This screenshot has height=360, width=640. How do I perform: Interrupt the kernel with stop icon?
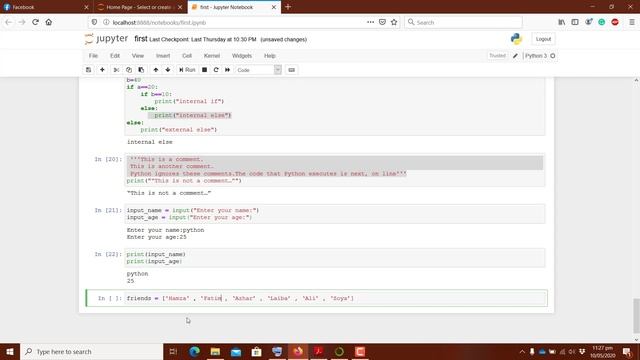tap(204, 70)
